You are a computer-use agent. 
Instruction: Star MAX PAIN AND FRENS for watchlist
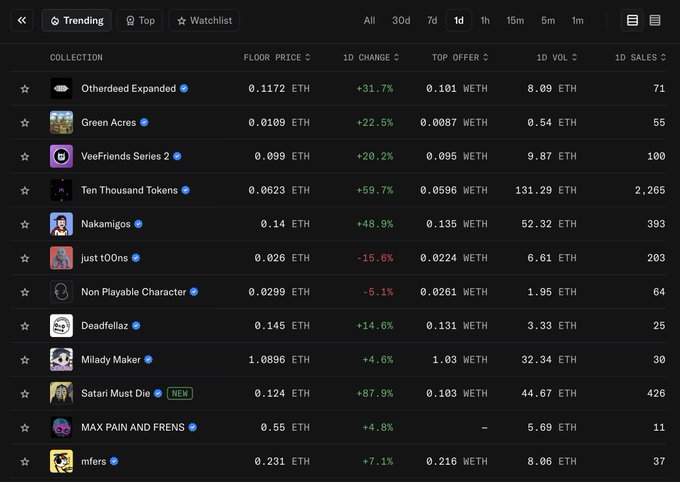pos(25,428)
